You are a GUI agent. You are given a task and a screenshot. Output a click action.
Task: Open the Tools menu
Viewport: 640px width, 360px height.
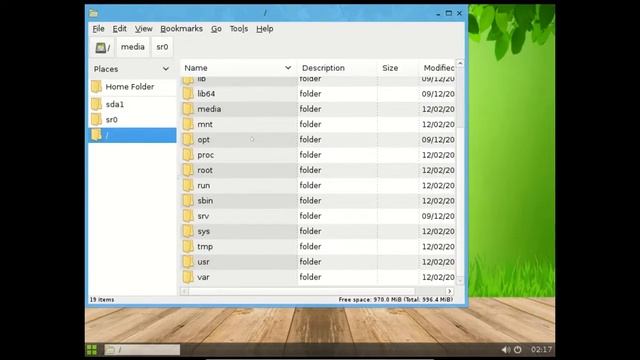pos(239,29)
